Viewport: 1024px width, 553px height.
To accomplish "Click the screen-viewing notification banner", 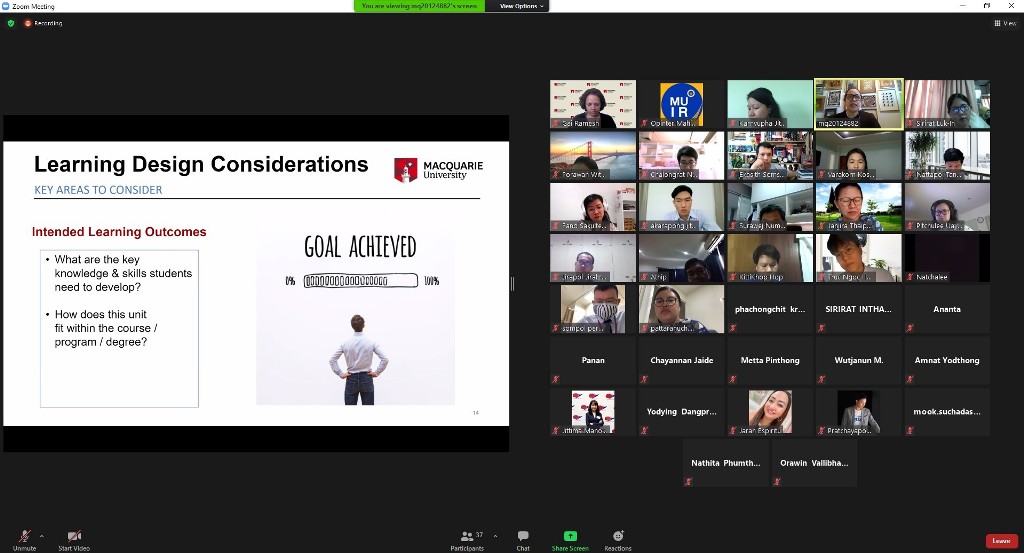I will (x=419, y=6).
